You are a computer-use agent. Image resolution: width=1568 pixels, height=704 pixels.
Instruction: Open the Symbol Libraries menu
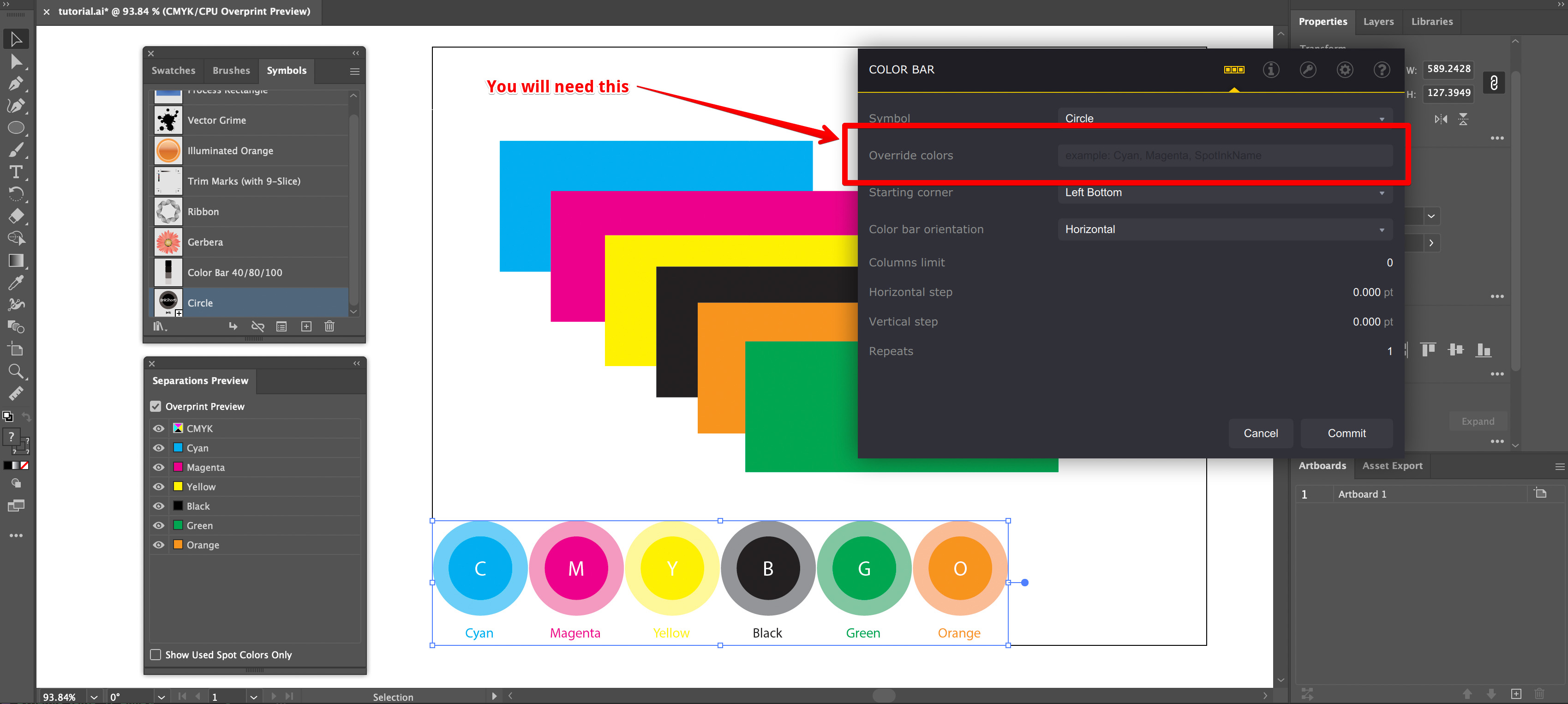(159, 326)
